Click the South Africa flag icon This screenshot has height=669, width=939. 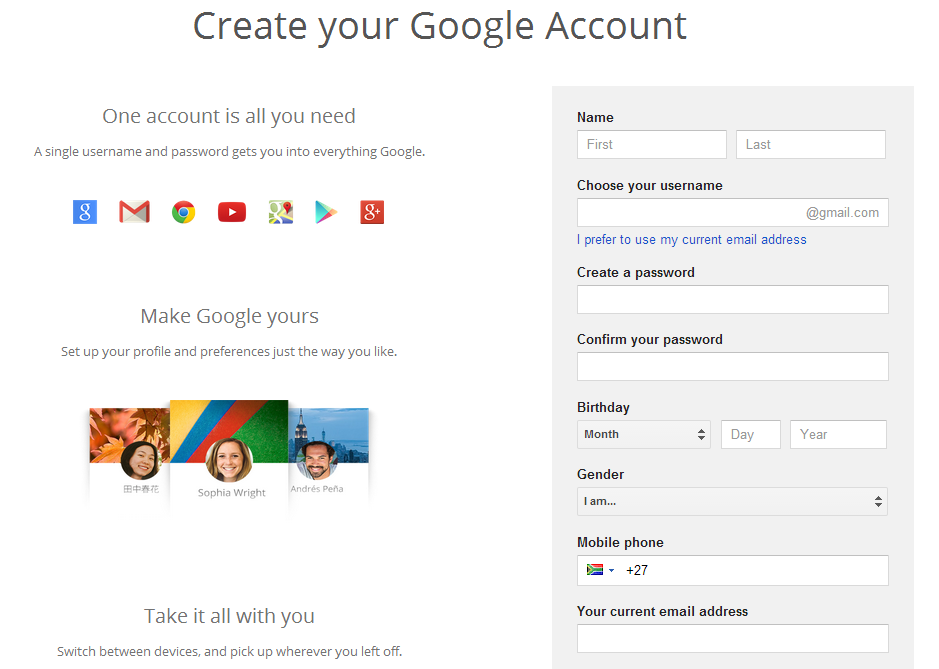[x=595, y=570]
